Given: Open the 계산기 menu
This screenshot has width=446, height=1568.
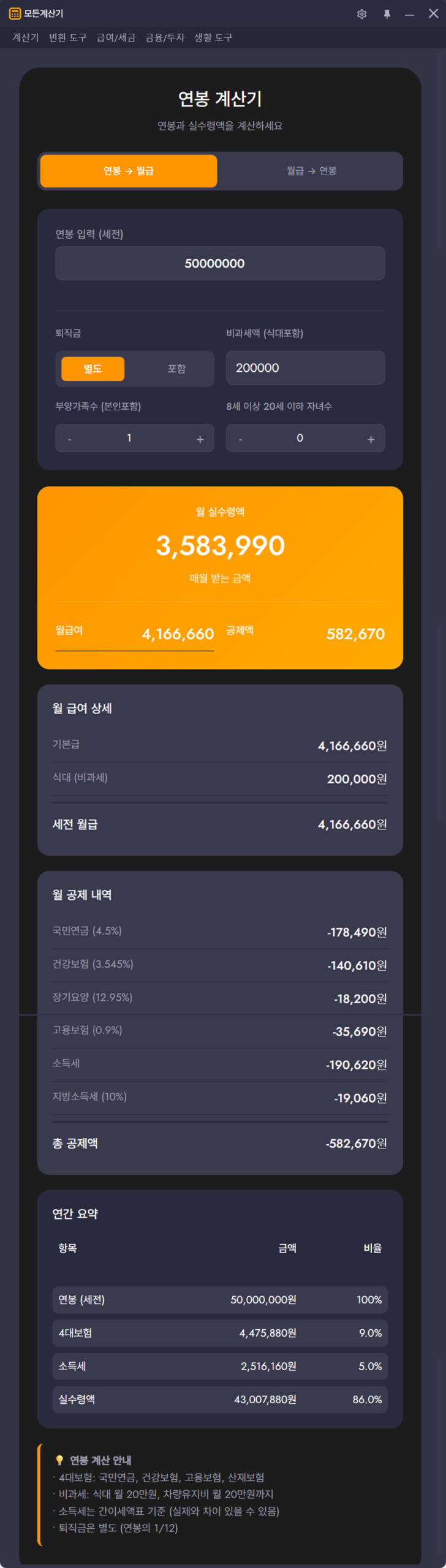Looking at the screenshot, I should click(x=26, y=37).
